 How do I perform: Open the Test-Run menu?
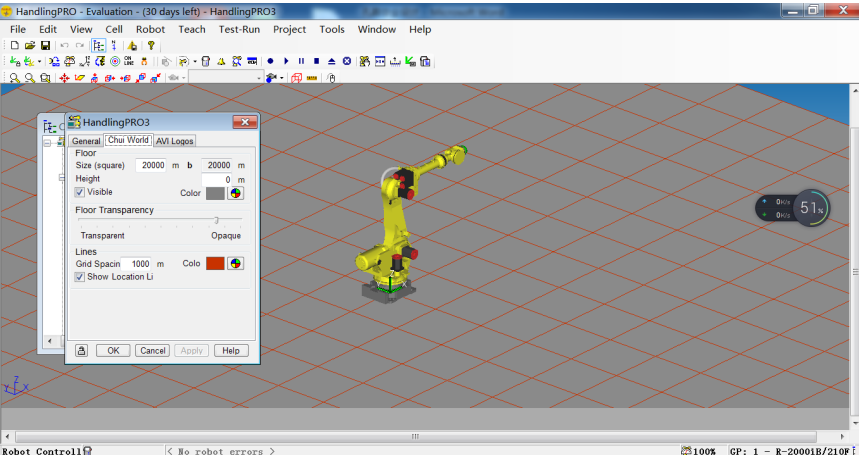(x=239, y=30)
